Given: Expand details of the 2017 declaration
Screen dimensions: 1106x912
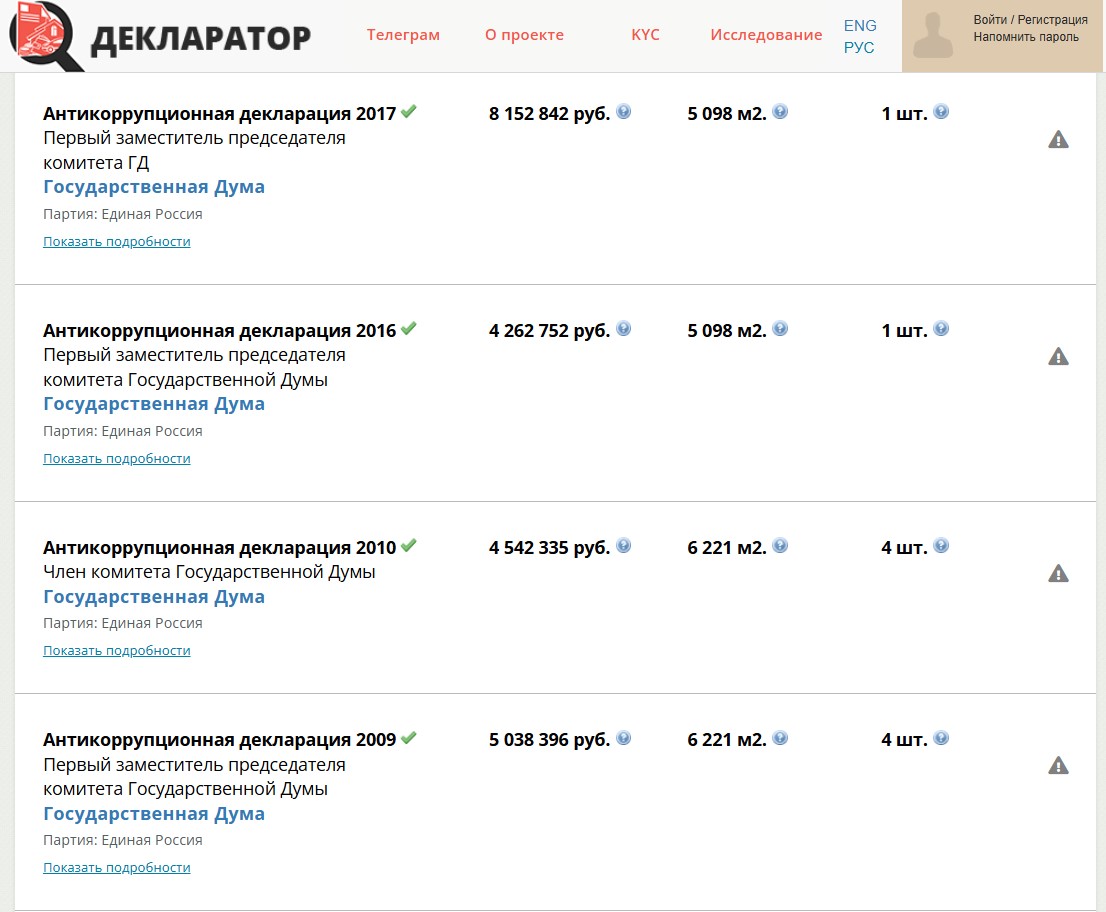Looking at the screenshot, I should pos(116,242).
